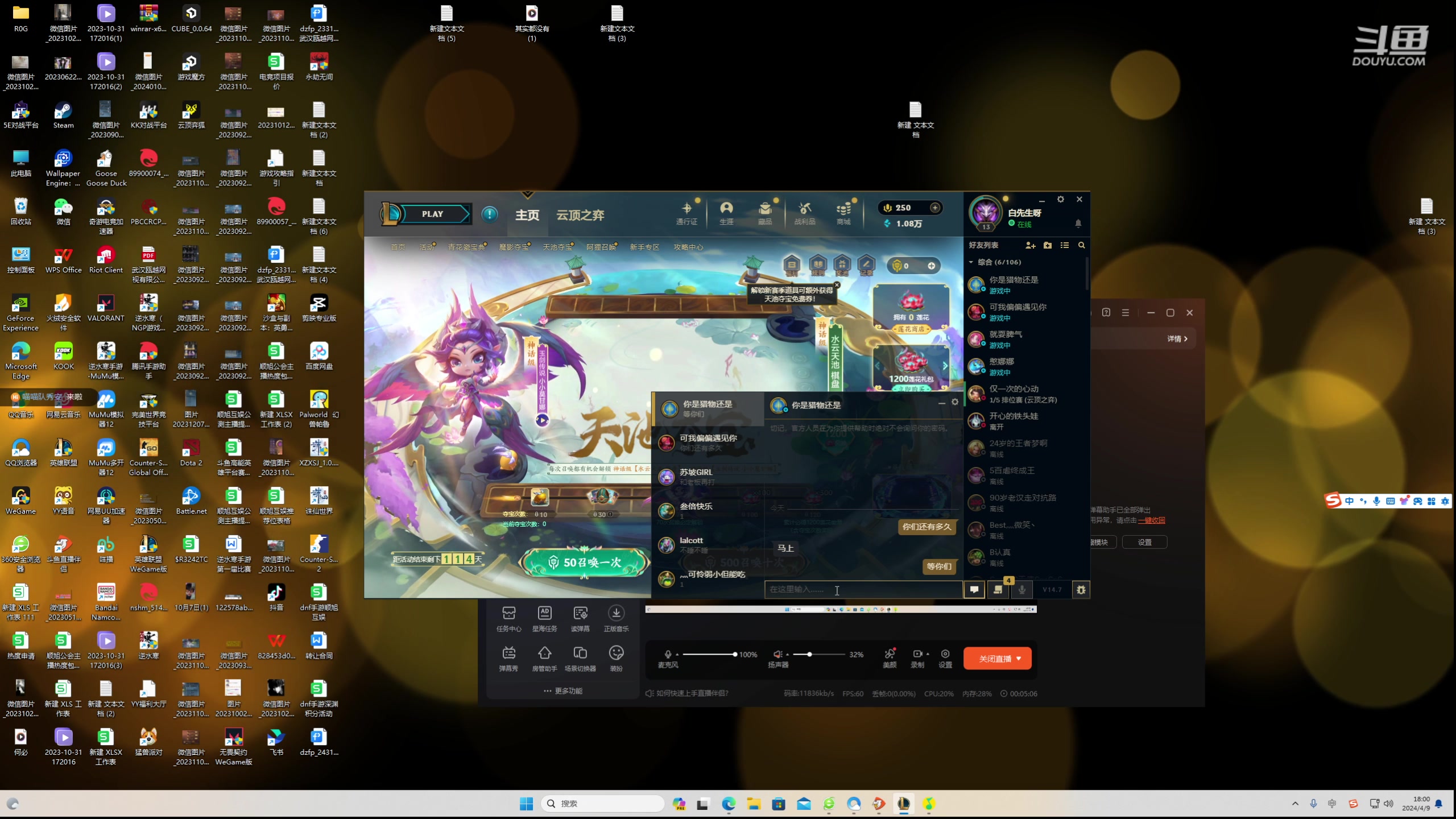Click the bug report icon
The image size is (1456, 819).
tap(1081, 590)
